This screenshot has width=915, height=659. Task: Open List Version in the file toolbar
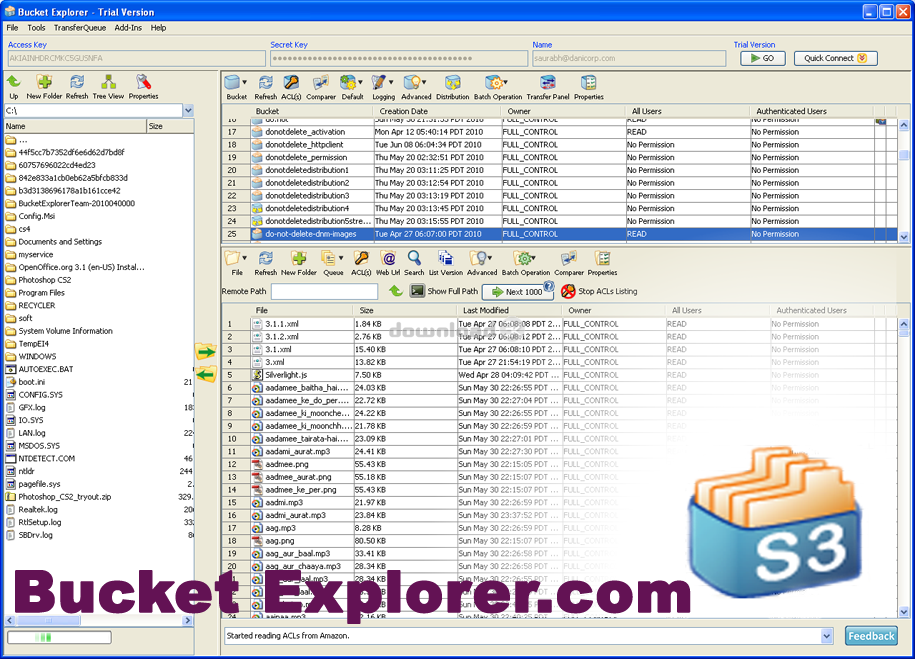(445, 262)
